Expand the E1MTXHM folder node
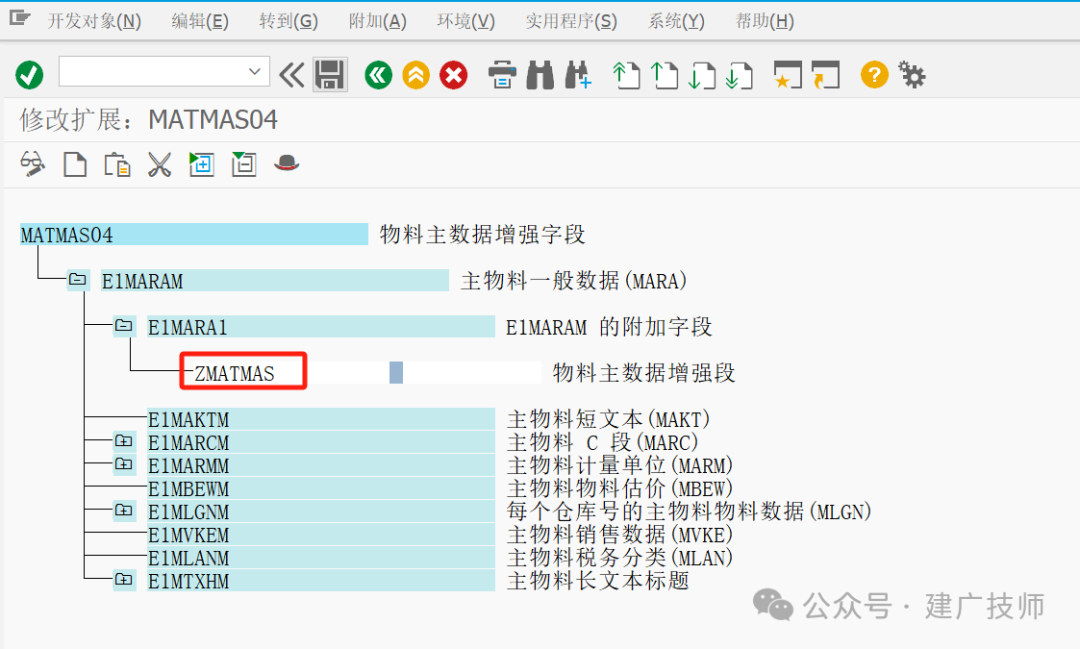Screen dimensions: 1080x649 (x=123, y=580)
